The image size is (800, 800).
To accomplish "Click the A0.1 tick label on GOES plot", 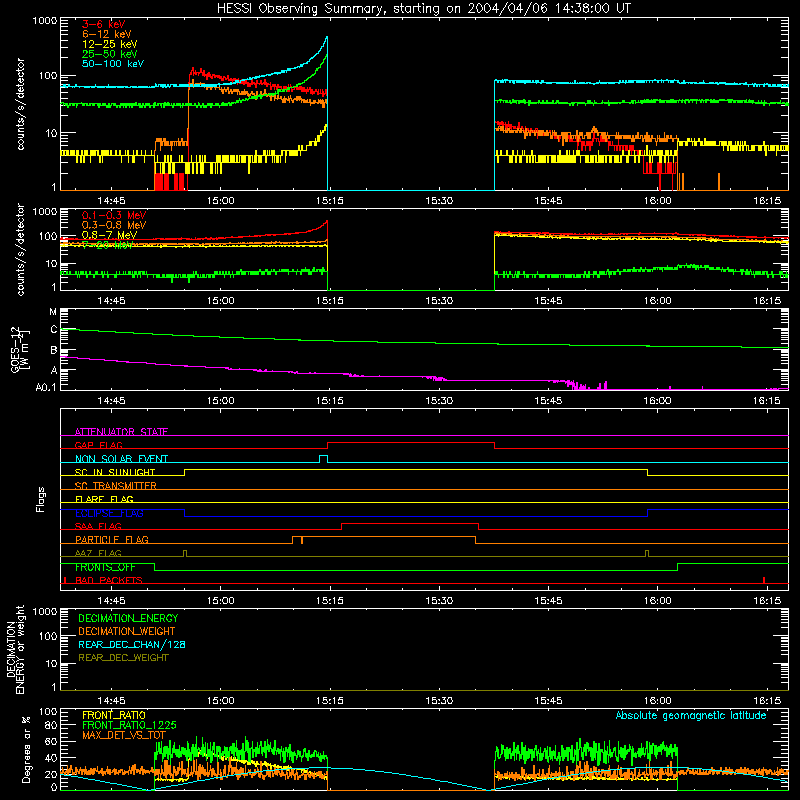I will (46, 388).
